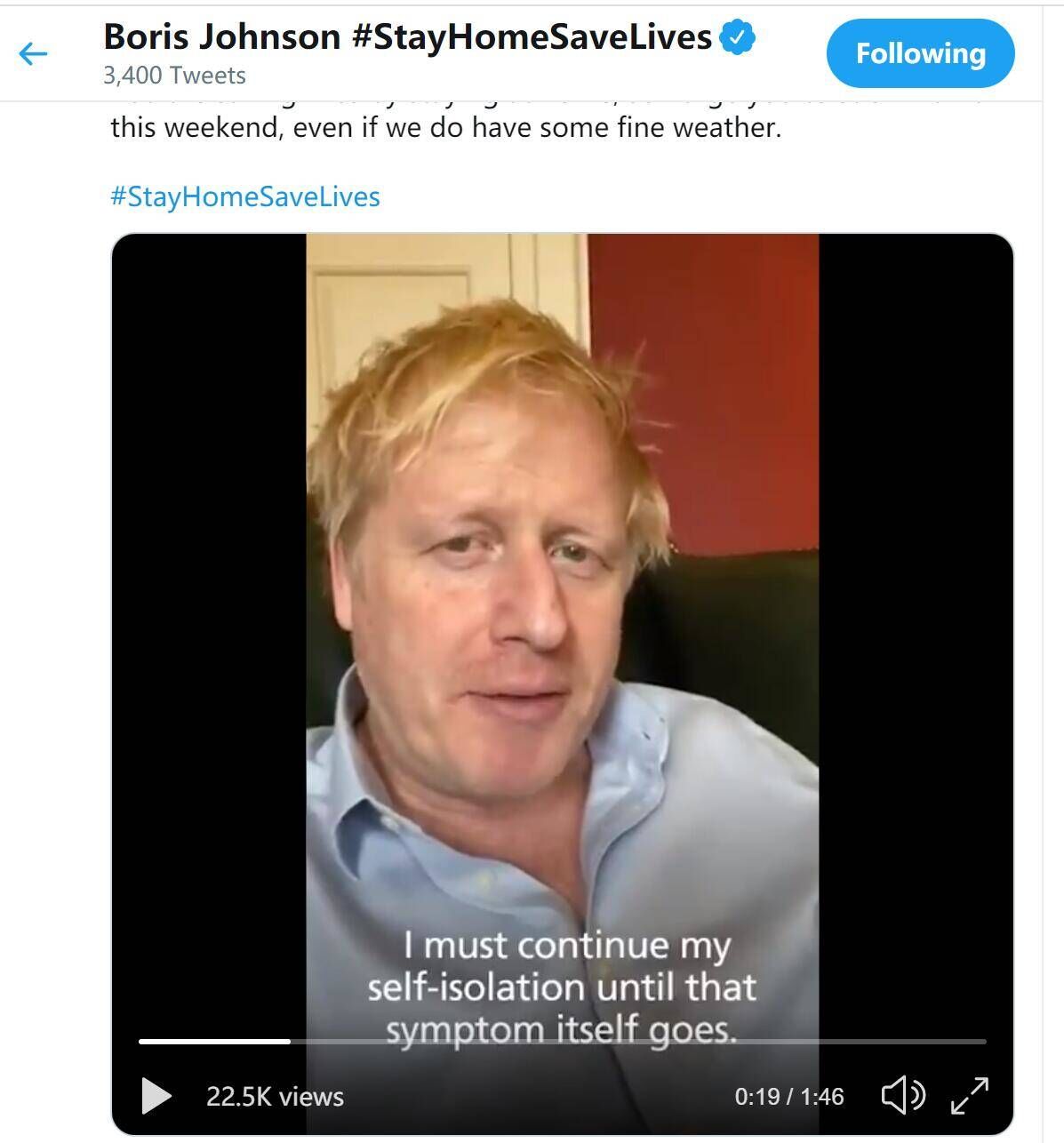The image size is (1064, 1143).
Task: Click the '3,400 Tweets' count
Action: coord(174,76)
